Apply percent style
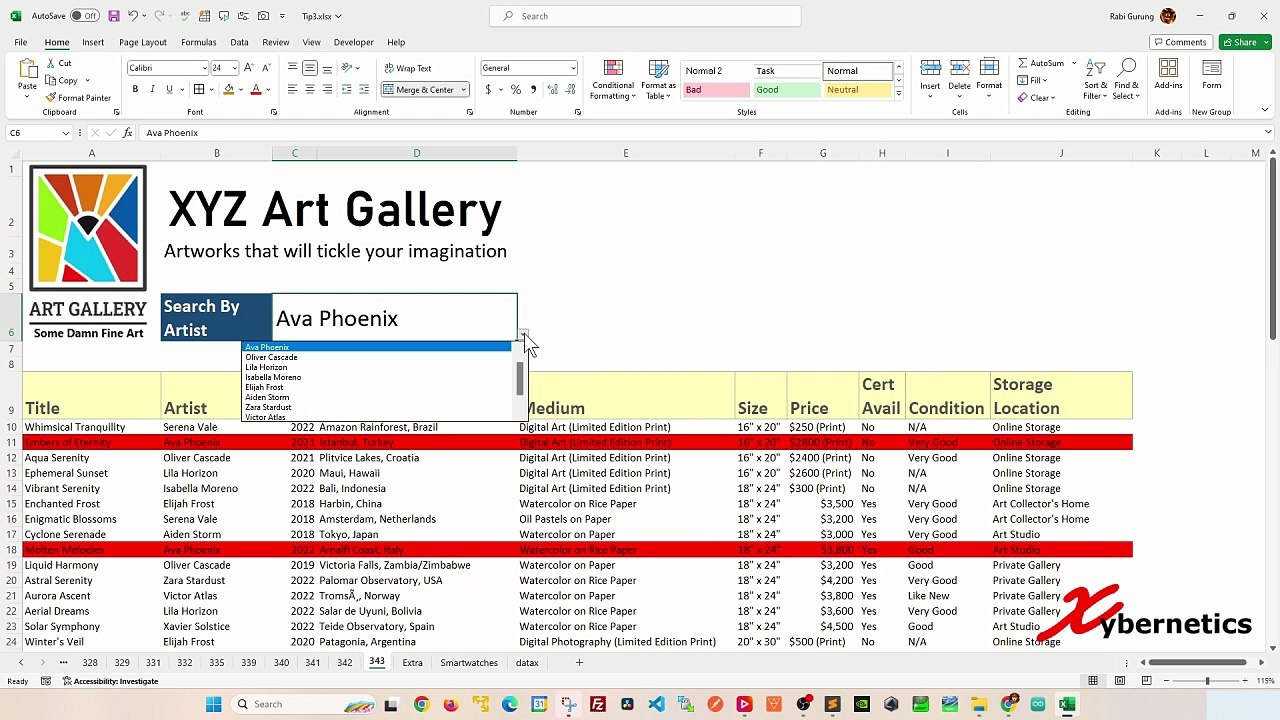 click(x=516, y=89)
